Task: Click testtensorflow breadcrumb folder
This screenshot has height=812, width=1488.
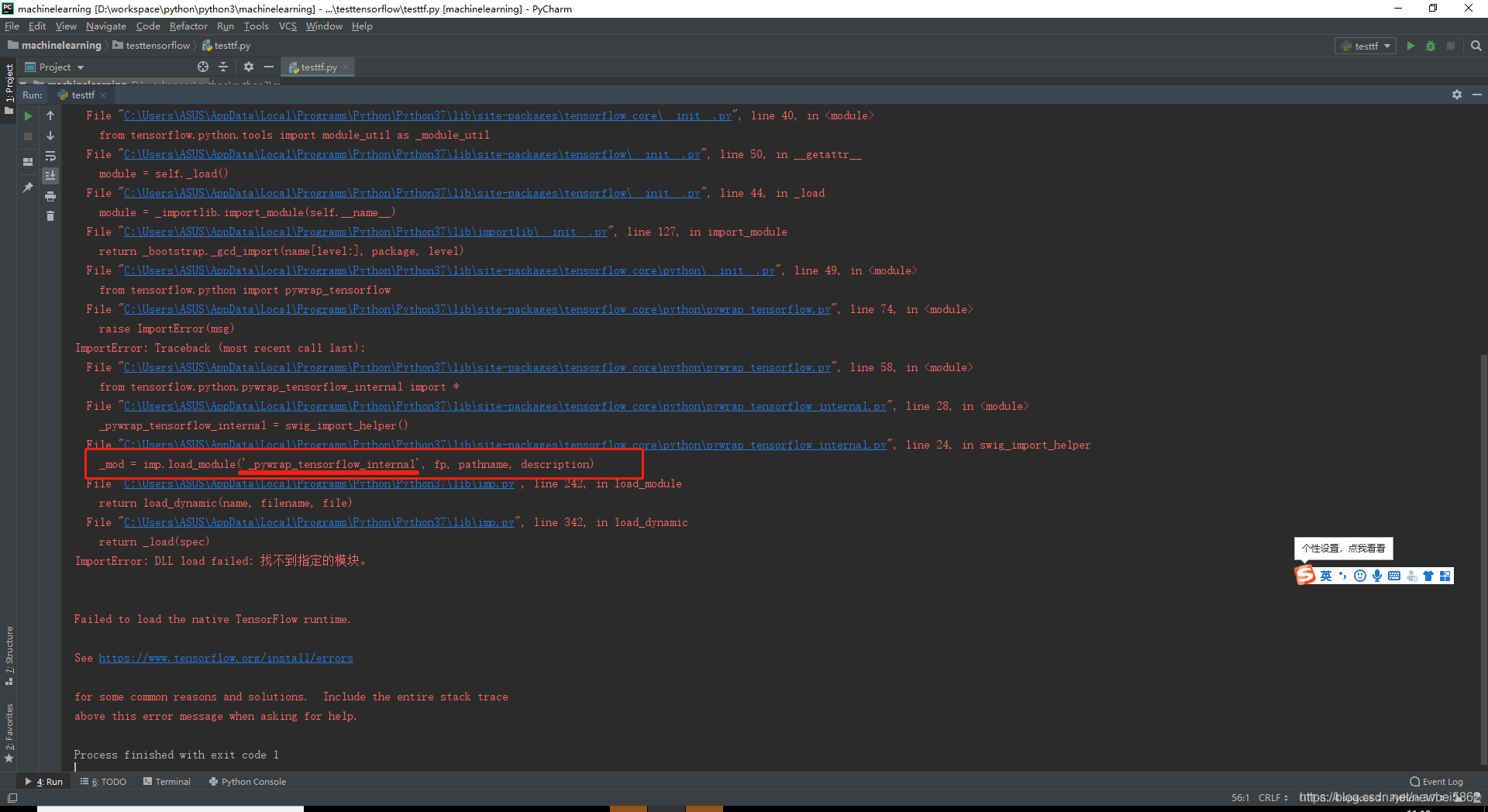Action: 151,46
